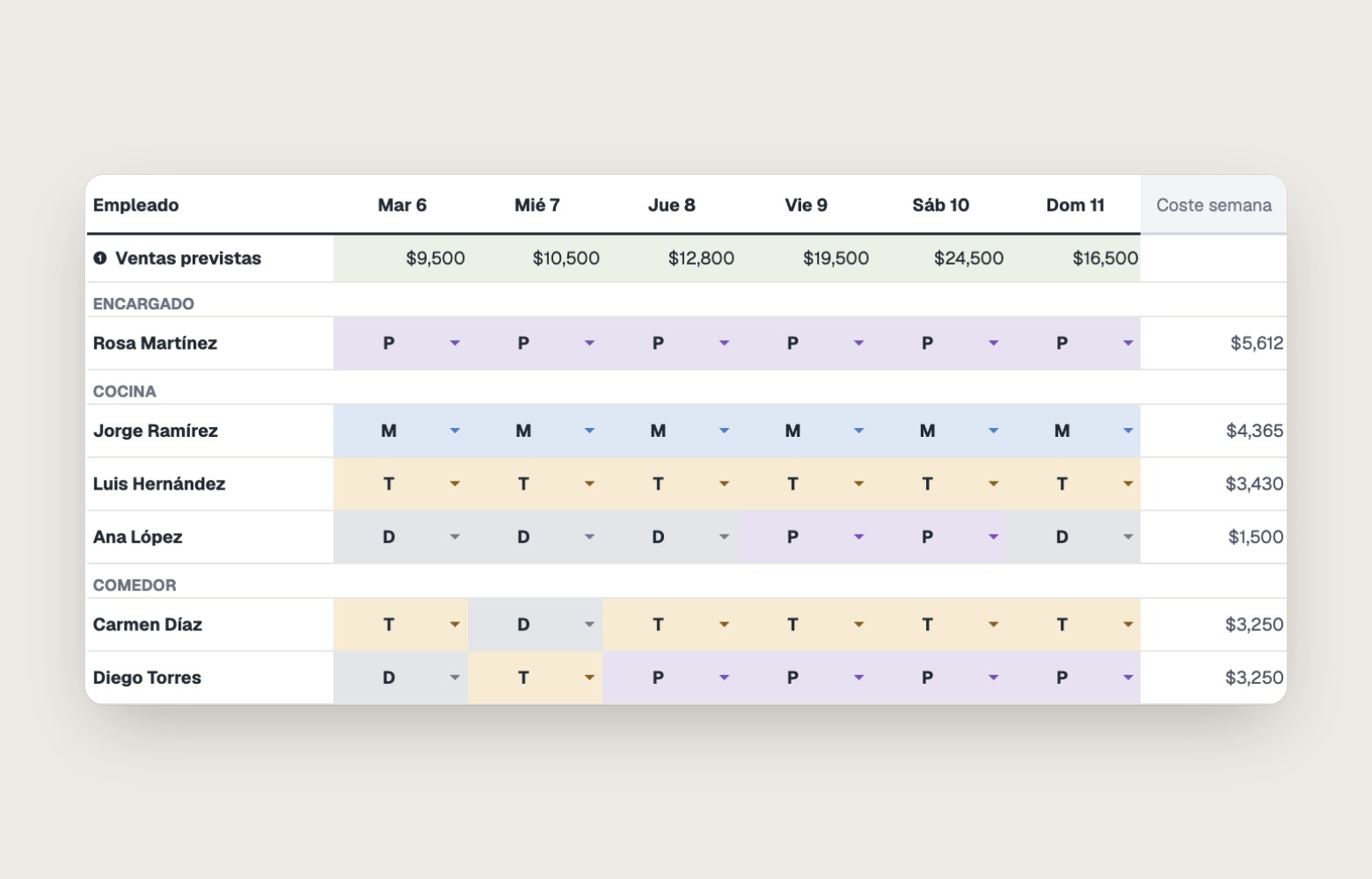Select the Carmen Díaz employee name

point(148,625)
